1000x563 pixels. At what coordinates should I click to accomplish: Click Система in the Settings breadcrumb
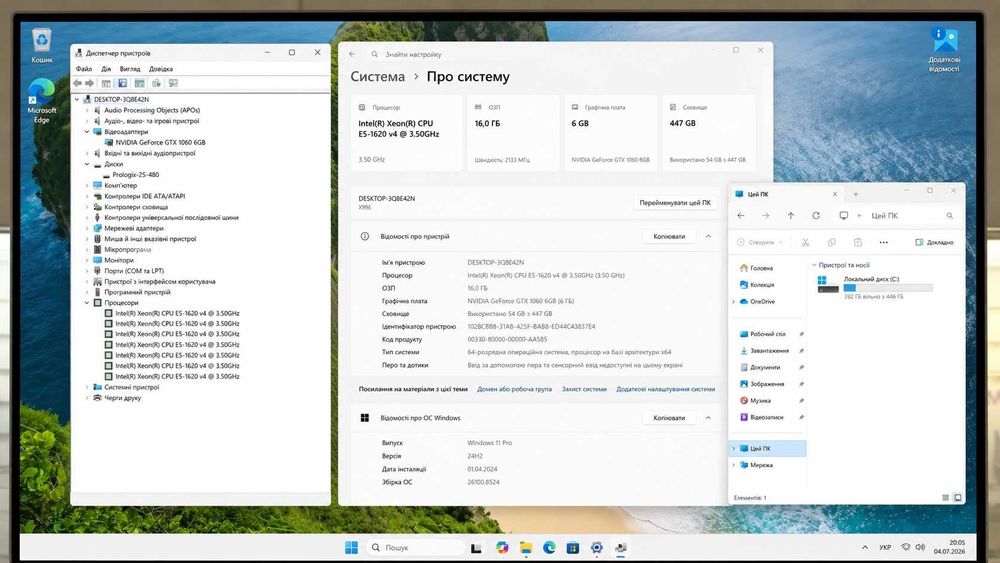click(x=378, y=77)
